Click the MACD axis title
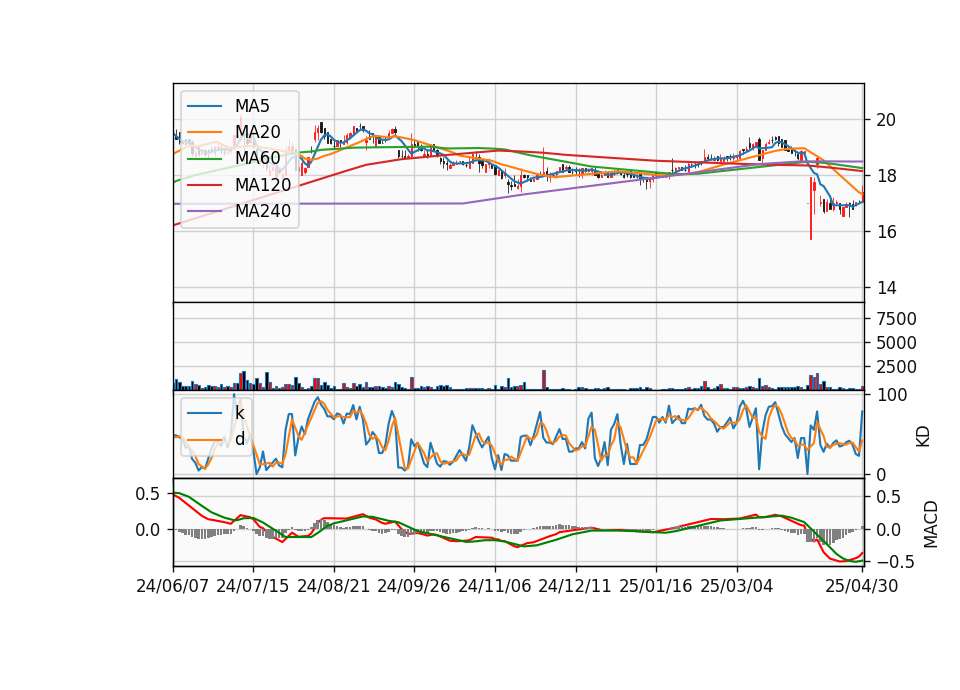 (x=931, y=524)
